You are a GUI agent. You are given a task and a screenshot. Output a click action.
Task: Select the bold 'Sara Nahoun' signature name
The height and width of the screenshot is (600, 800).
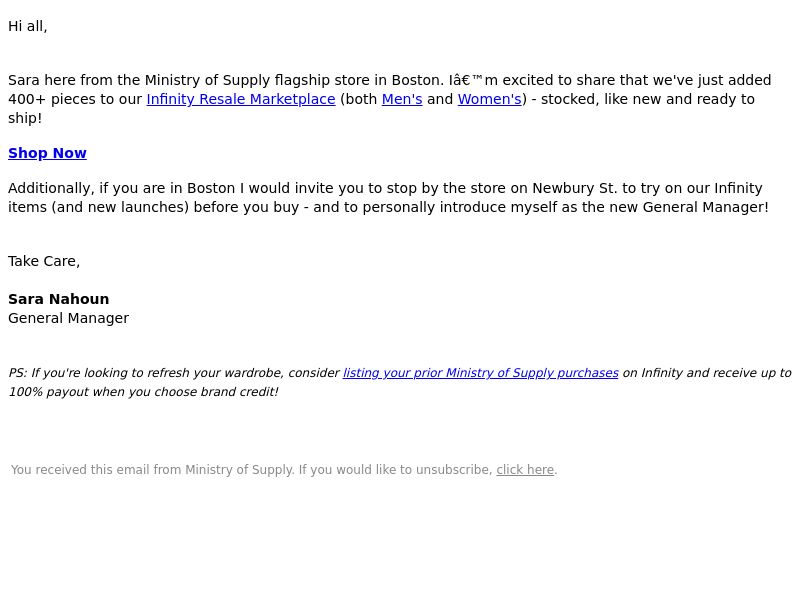click(x=59, y=299)
